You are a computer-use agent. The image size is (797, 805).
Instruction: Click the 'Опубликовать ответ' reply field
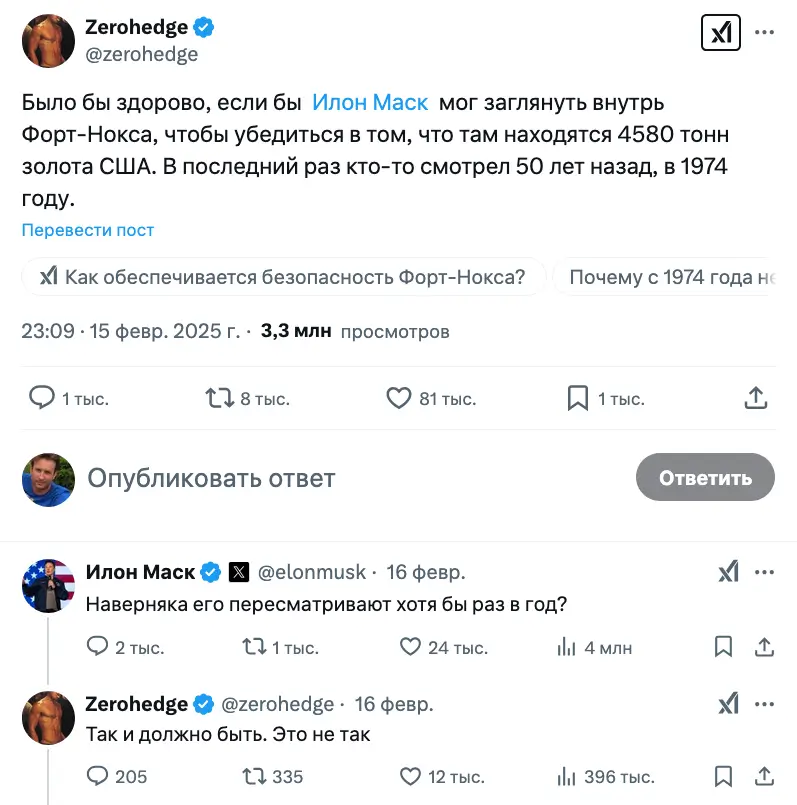pyautogui.click(x=212, y=478)
